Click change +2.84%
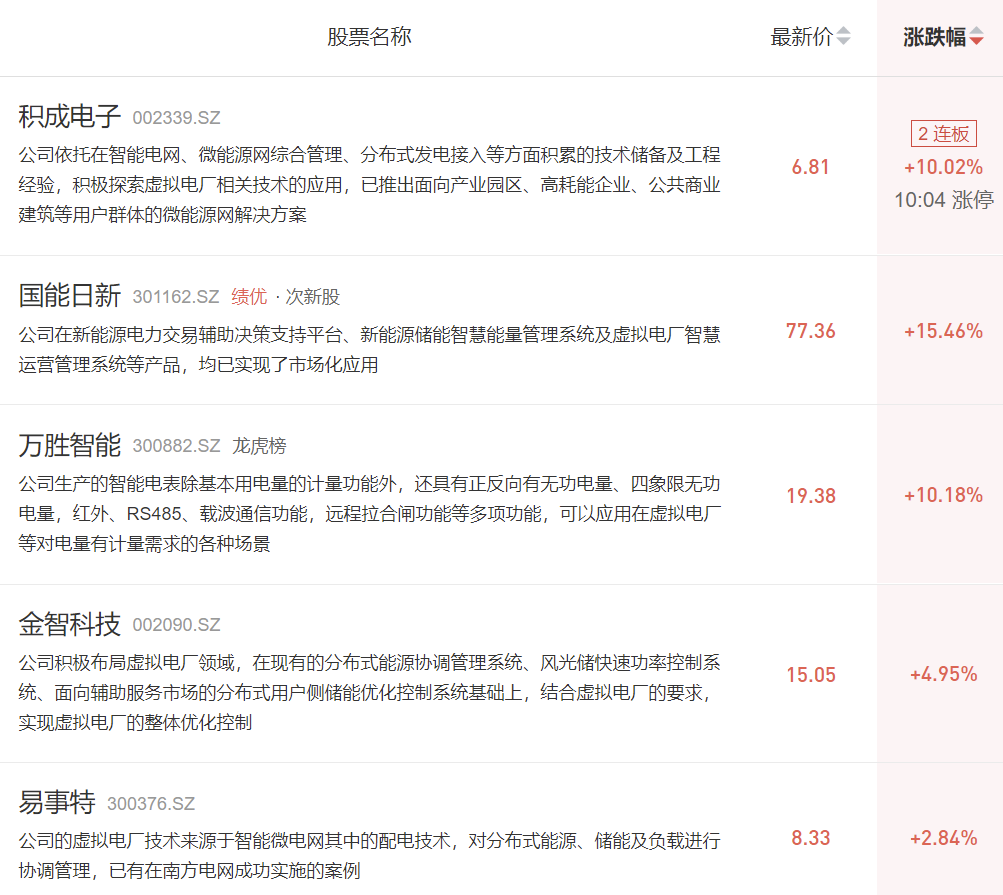 944,838
